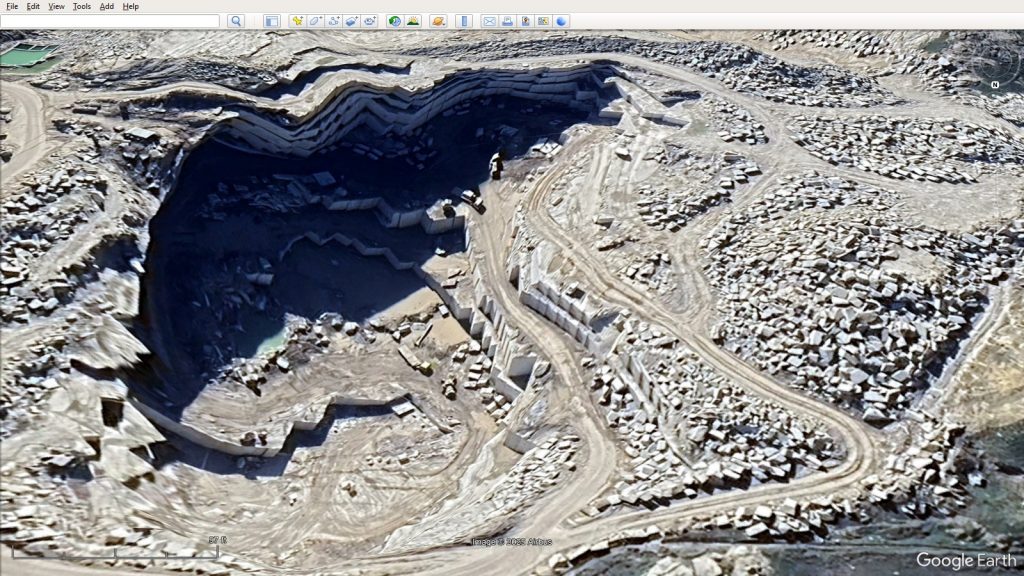Open the Add menu
Image resolution: width=1024 pixels, height=576 pixels.
click(x=106, y=6)
